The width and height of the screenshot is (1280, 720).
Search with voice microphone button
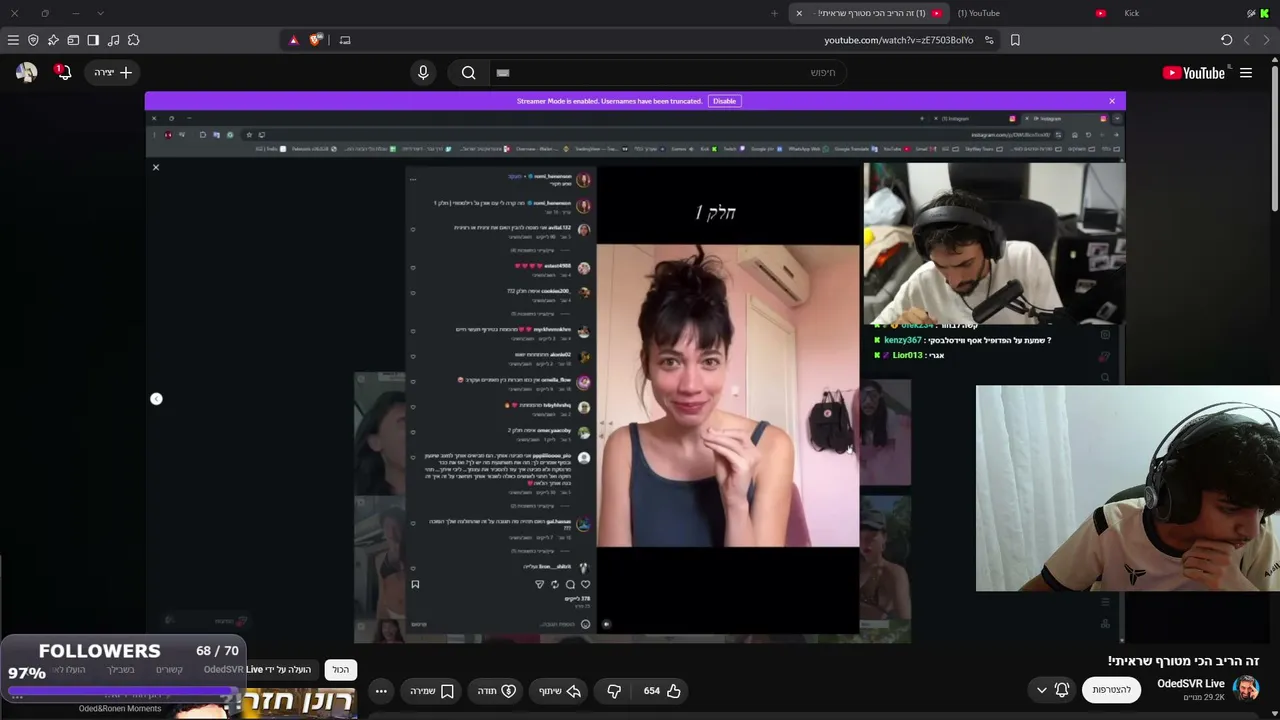tap(423, 72)
